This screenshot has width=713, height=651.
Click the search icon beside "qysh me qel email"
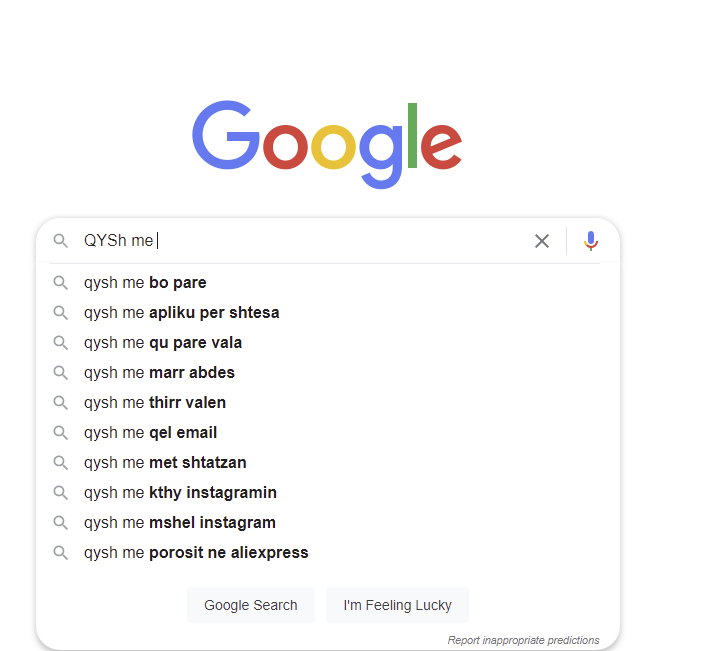(x=61, y=433)
